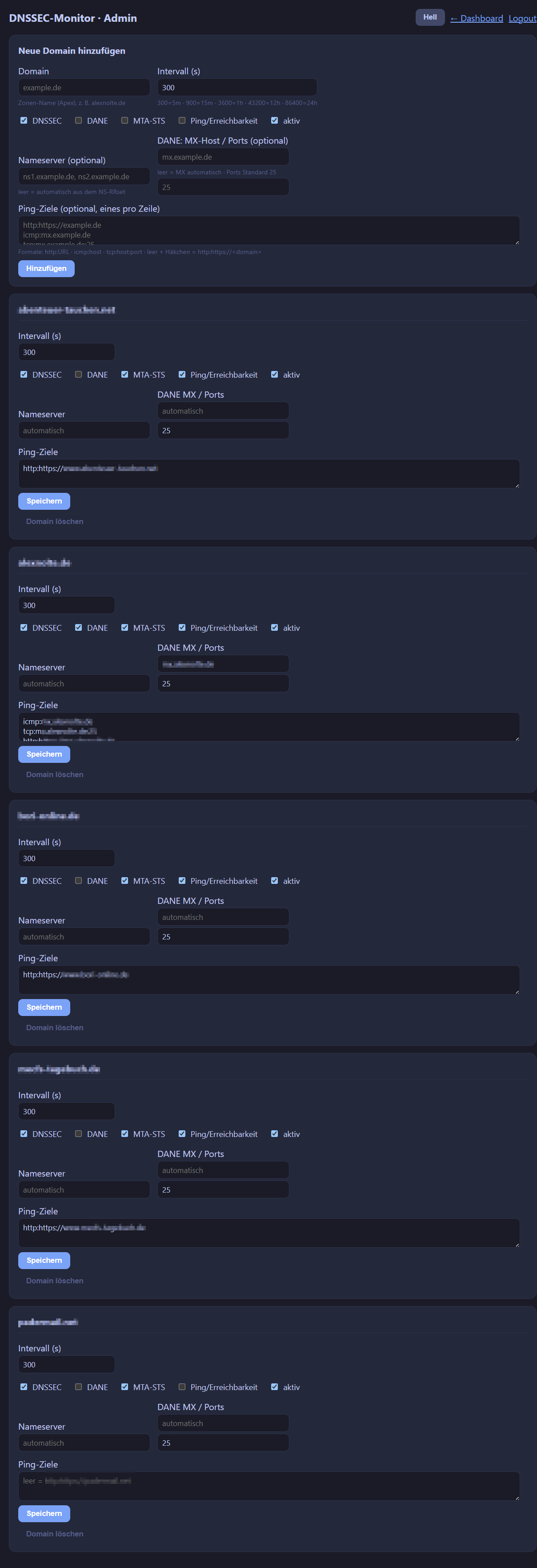Enable MTA-STS in the Neue Domain form

(x=124, y=121)
